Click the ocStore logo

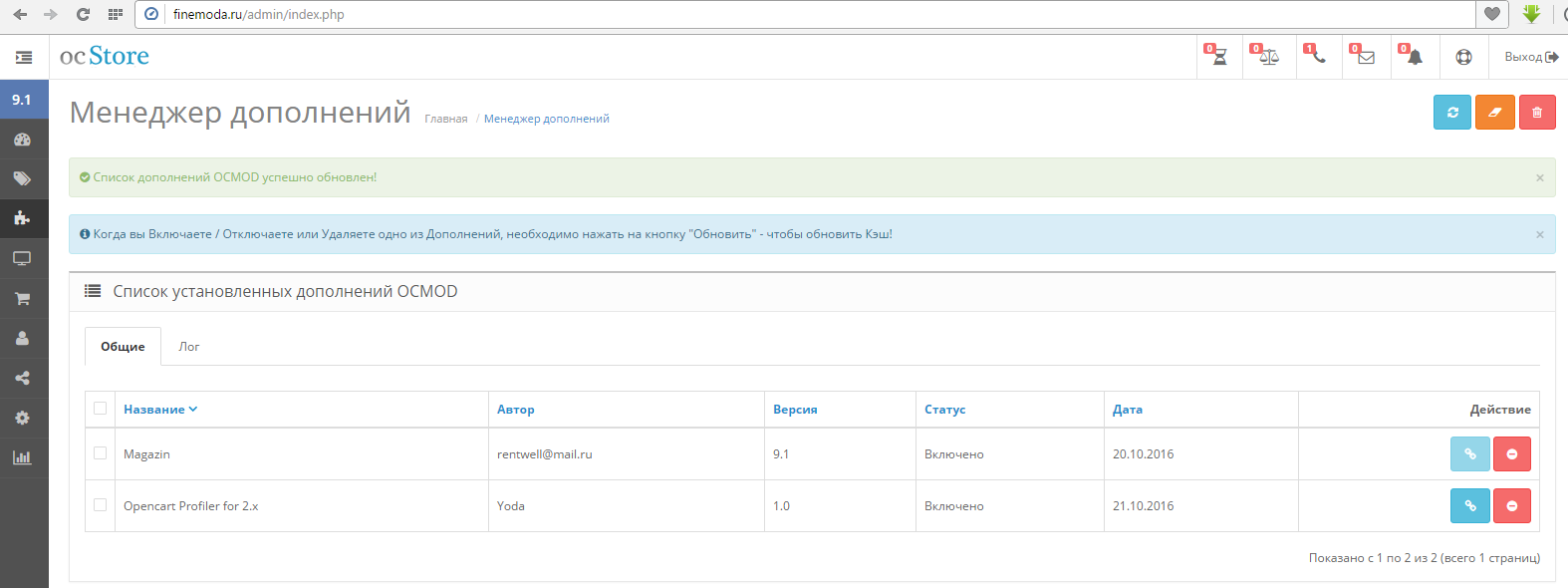[x=105, y=57]
